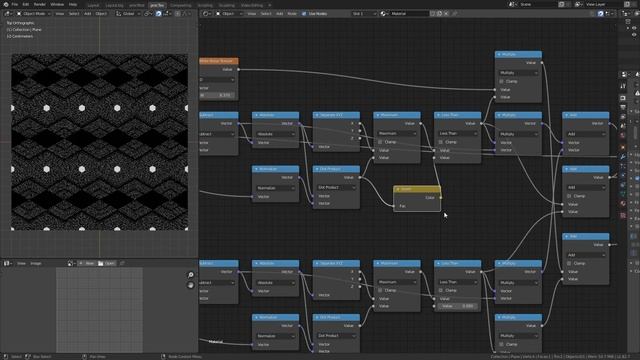640x360 pixels.
Task: Open the Object menu in the 3D viewport header
Action: pos(101,13)
